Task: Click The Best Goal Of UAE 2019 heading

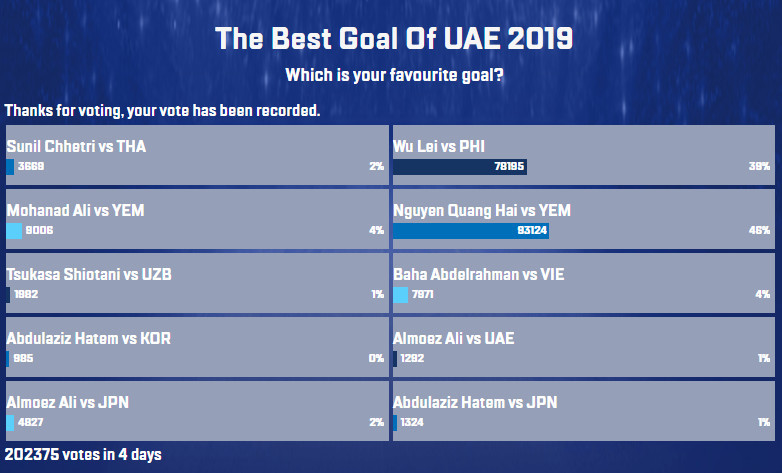Action: coord(394,40)
